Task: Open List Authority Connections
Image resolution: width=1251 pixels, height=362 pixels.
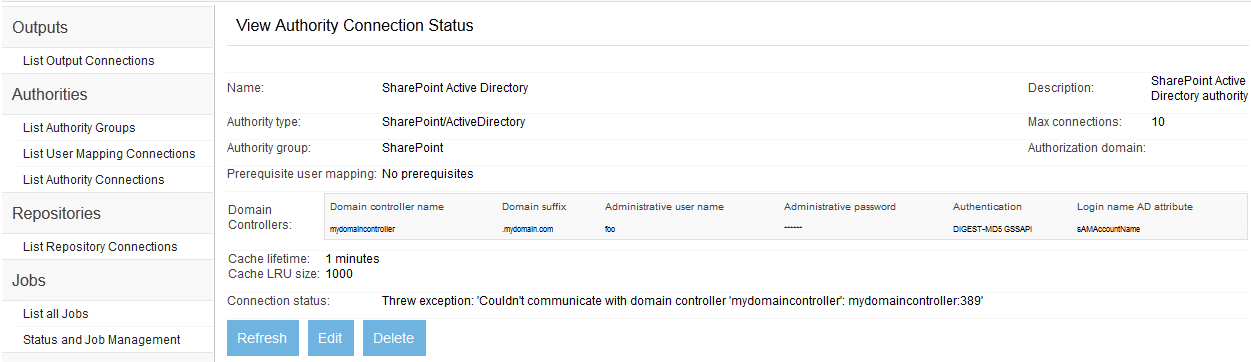Action: [x=93, y=180]
